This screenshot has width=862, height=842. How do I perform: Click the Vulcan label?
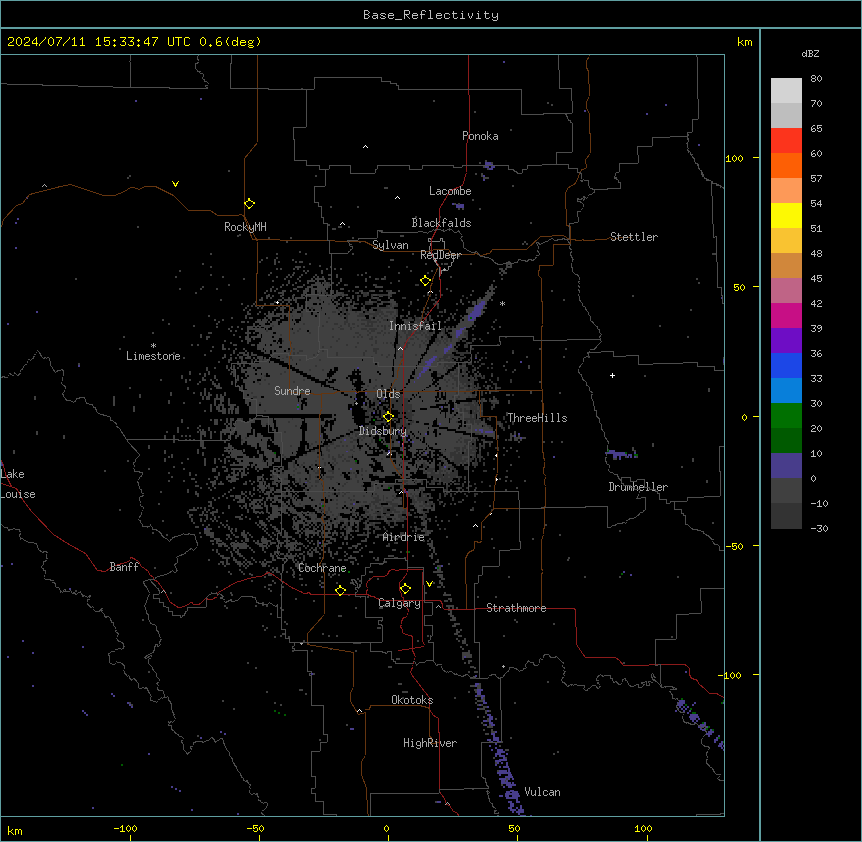[543, 792]
